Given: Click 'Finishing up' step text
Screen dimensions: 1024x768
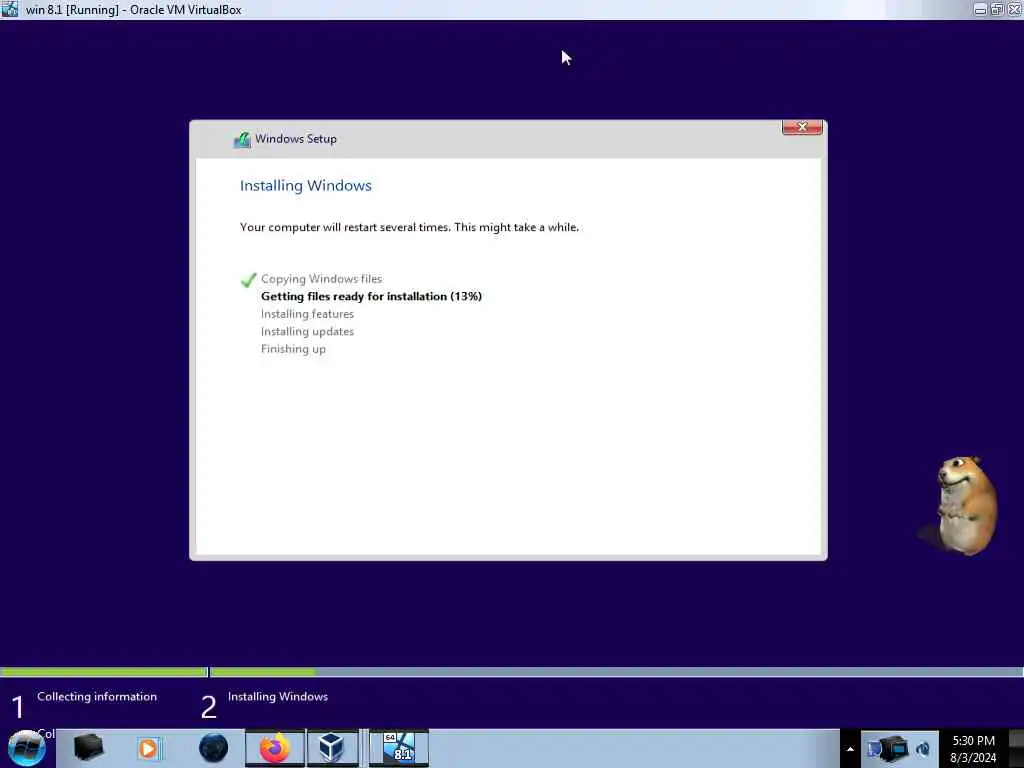Looking at the screenshot, I should (293, 349).
